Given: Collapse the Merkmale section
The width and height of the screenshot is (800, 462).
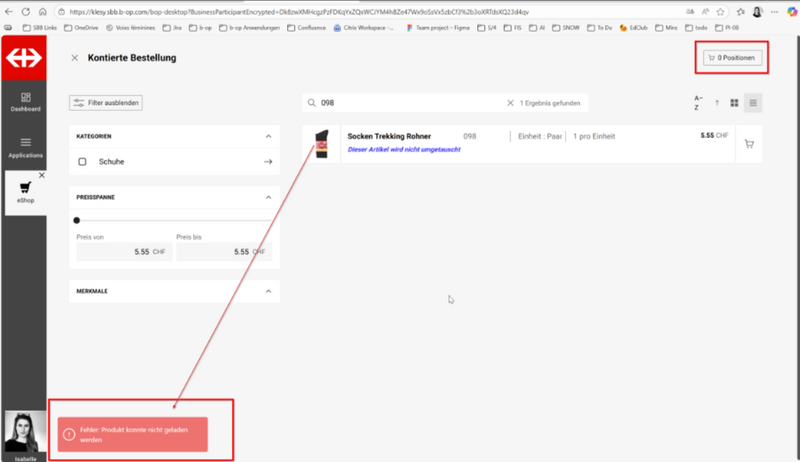Looking at the screenshot, I should click(x=268, y=291).
